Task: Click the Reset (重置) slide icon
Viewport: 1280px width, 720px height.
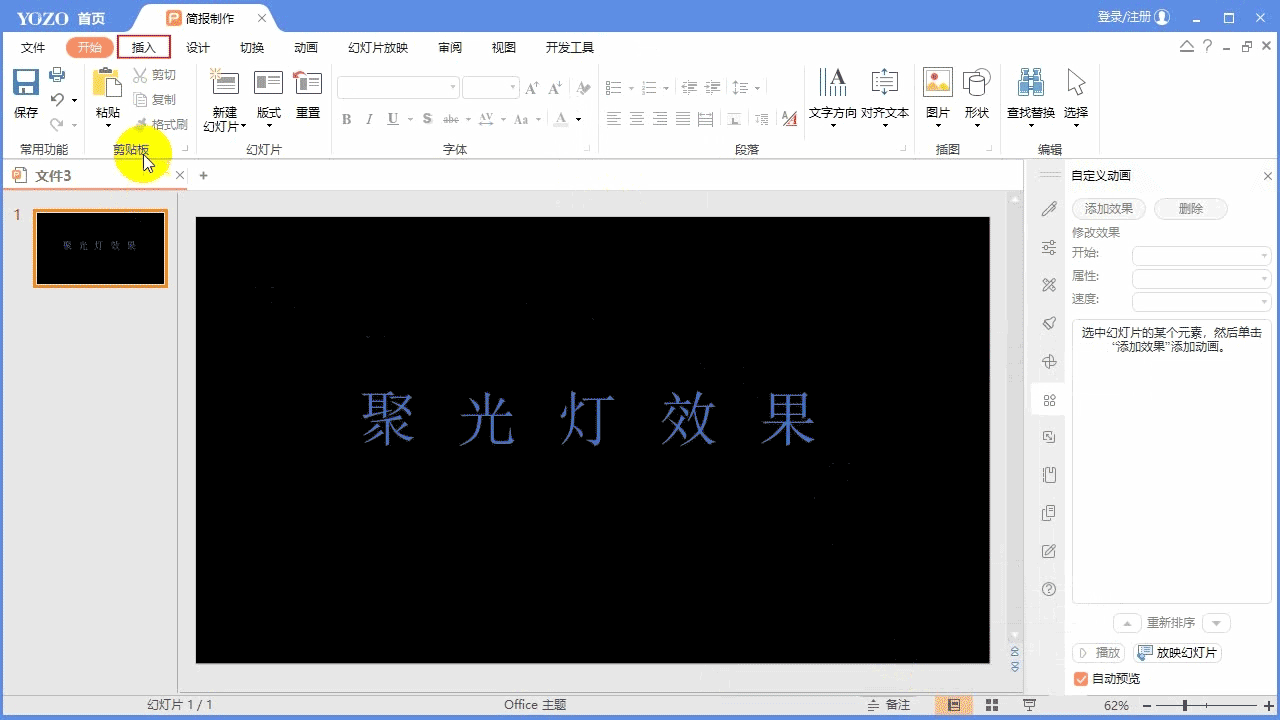Action: click(x=307, y=84)
